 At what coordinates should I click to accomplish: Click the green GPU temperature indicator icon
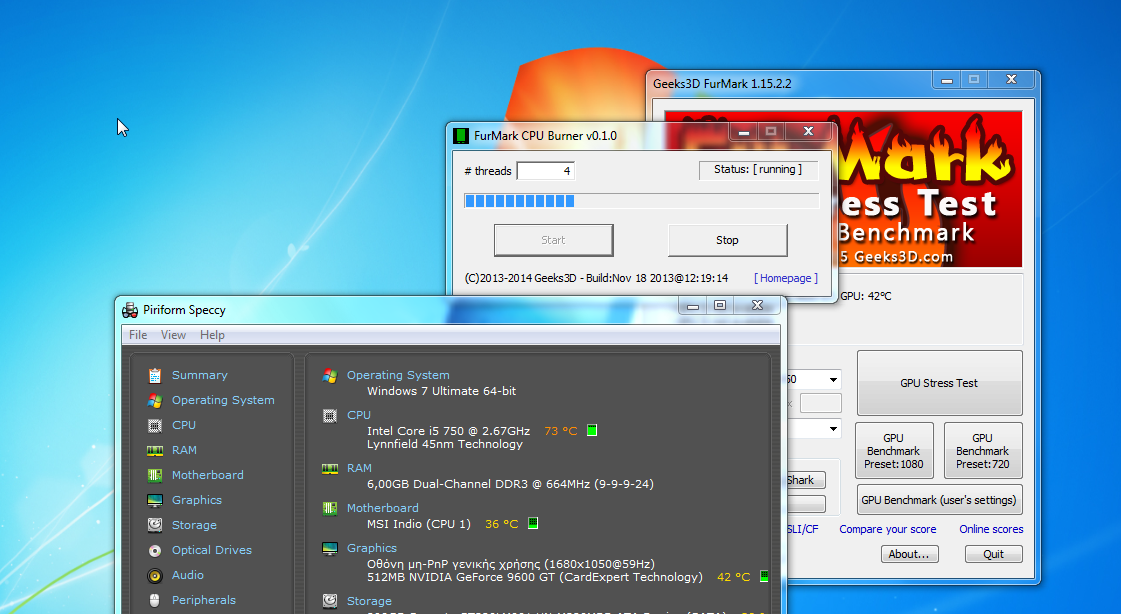click(764, 576)
